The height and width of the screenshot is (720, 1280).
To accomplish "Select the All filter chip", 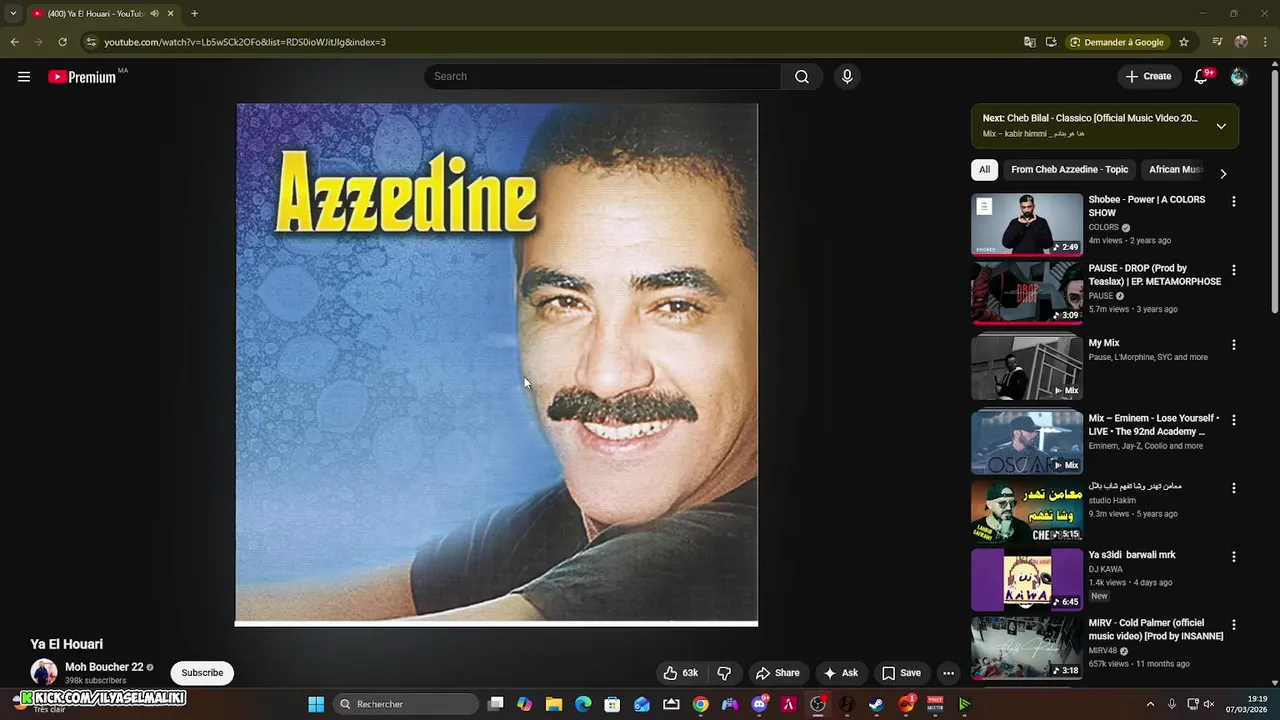I will click(984, 170).
